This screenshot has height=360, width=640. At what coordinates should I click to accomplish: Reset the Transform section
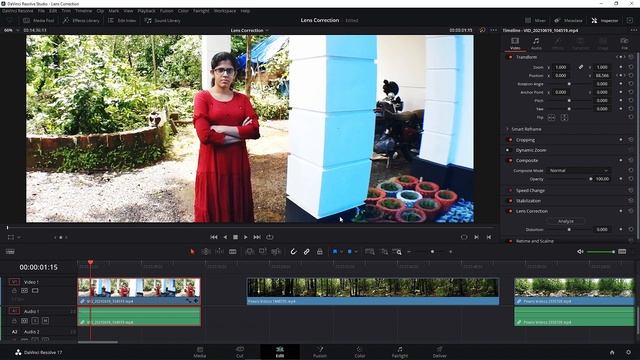tap(631, 57)
